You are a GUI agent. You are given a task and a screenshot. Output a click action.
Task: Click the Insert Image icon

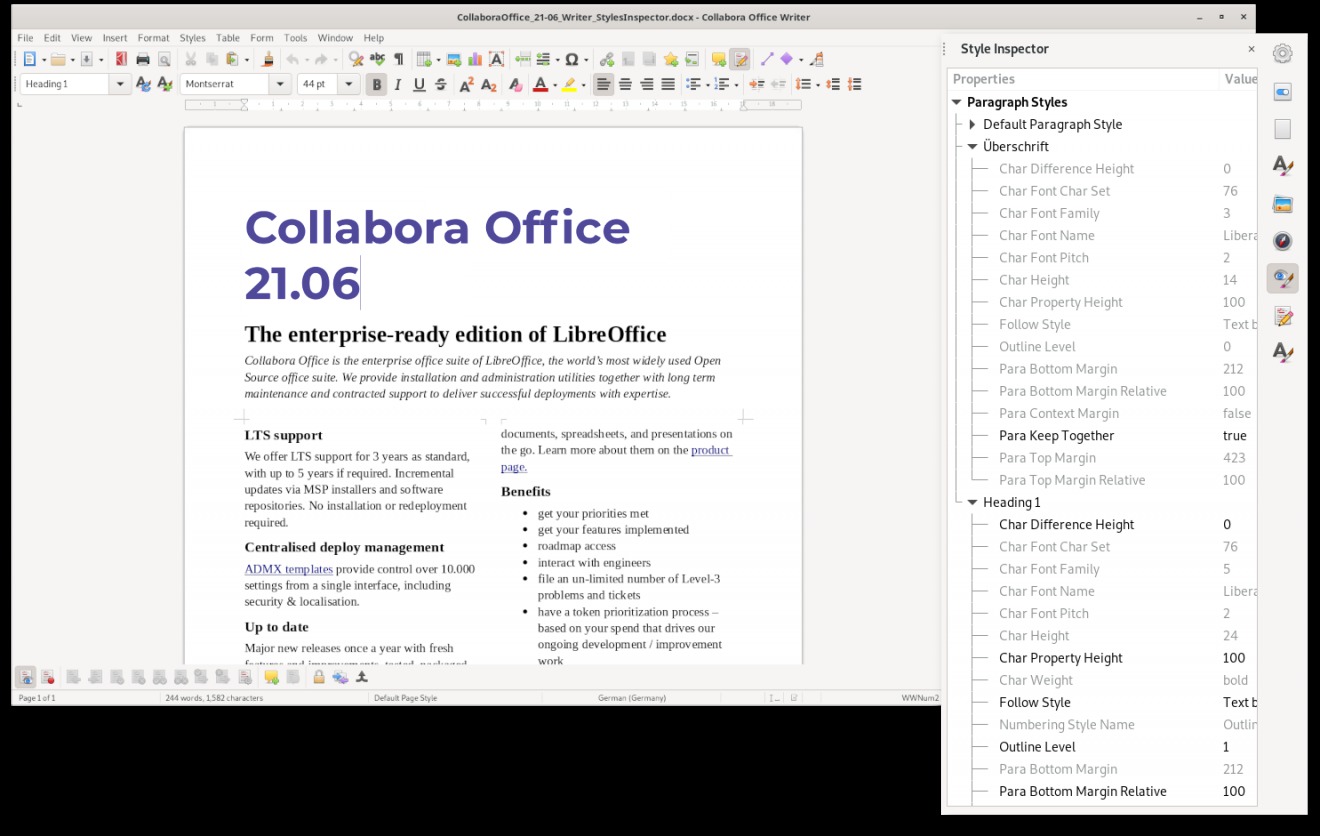point(454,59)
